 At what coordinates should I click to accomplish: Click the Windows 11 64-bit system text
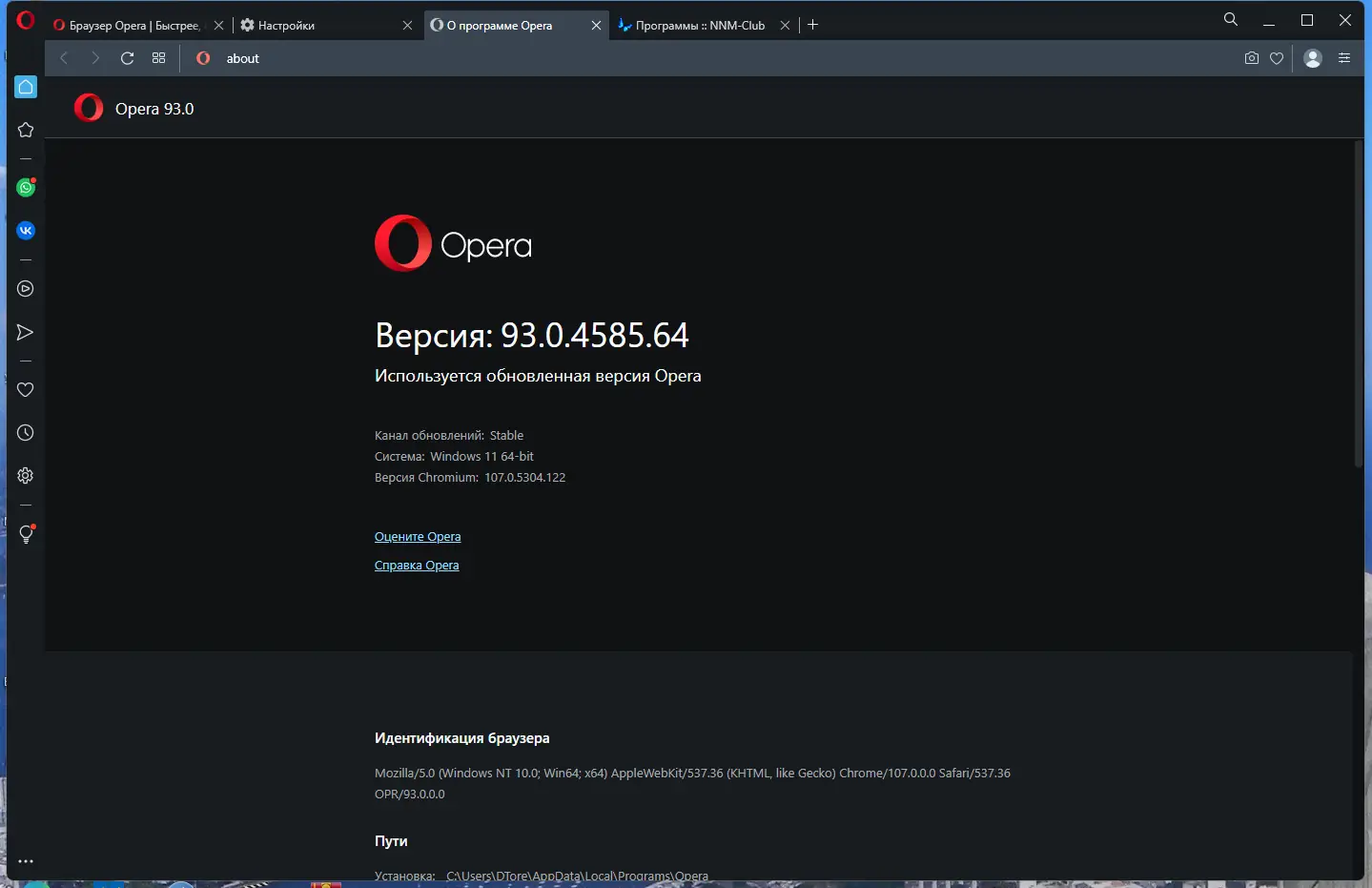point(481,457)
